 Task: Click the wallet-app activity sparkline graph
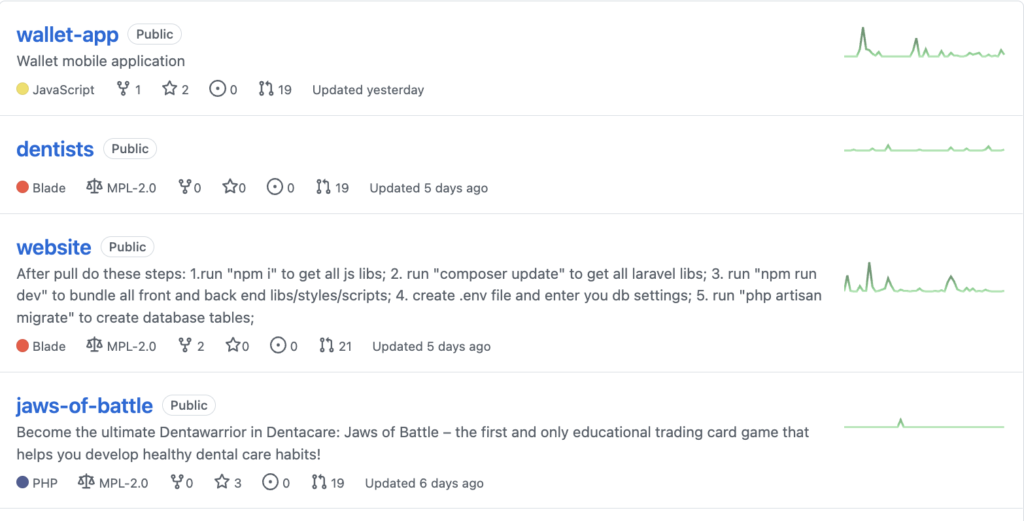pyautogui.click(x=924, y=42)
